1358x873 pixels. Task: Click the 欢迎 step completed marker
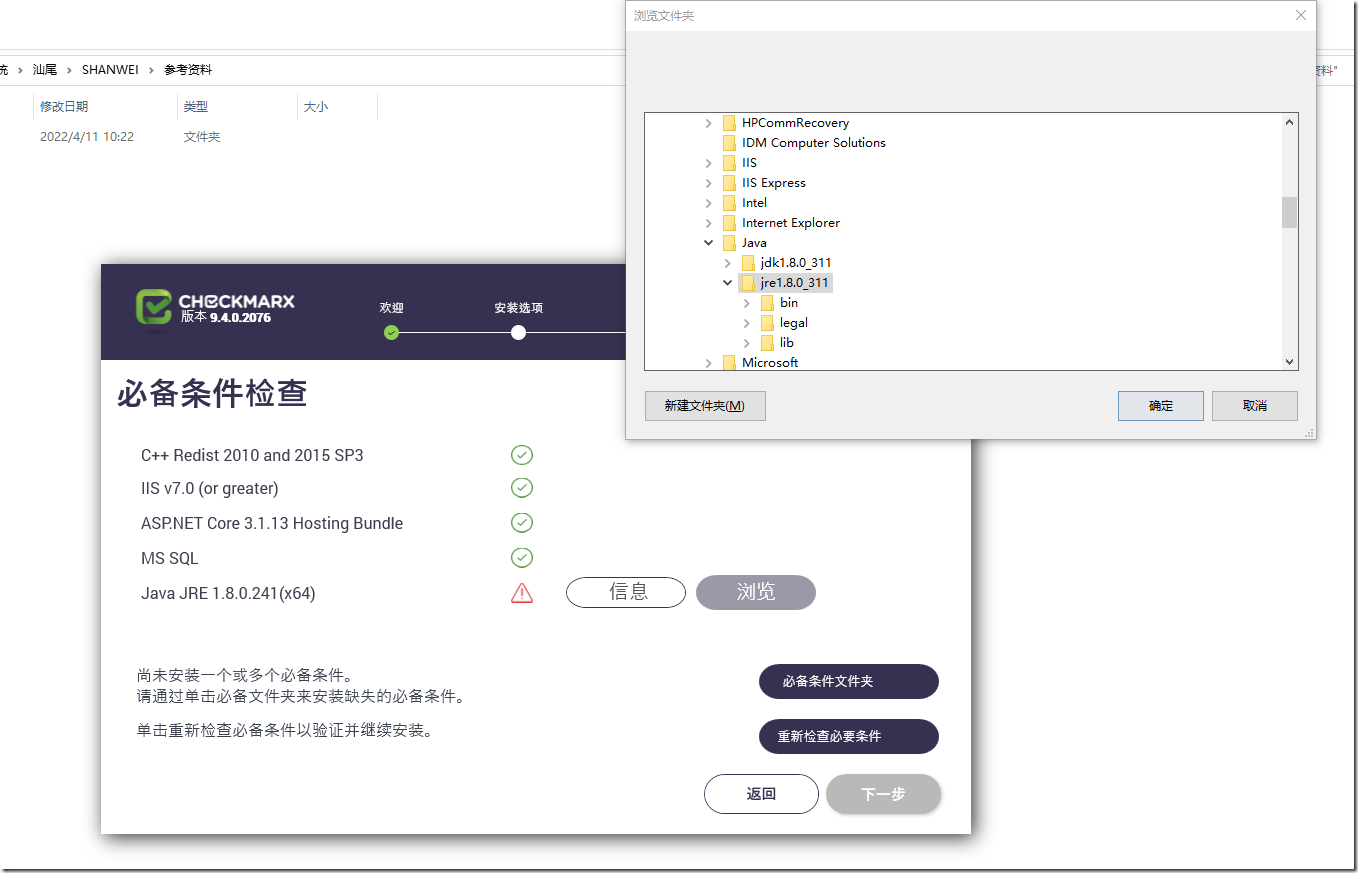click(x=391, y=332)
